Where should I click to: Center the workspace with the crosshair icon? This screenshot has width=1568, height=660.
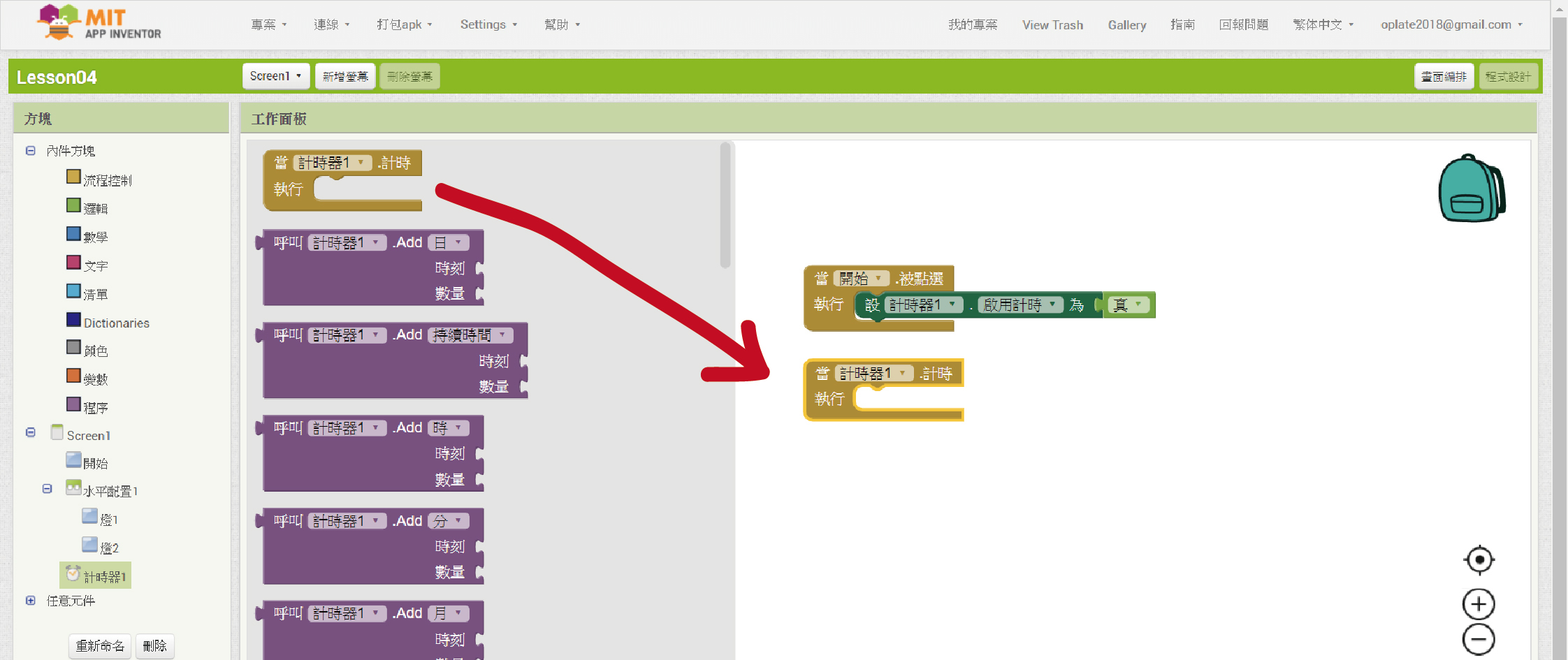pos(1479,559)
